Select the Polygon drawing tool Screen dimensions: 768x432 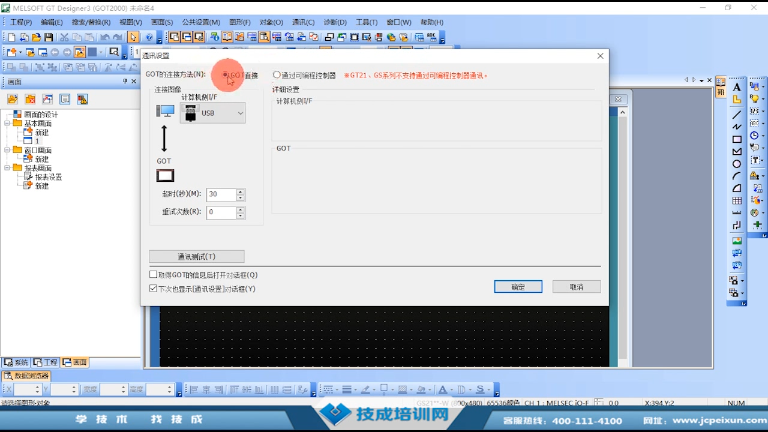[737, 151]
